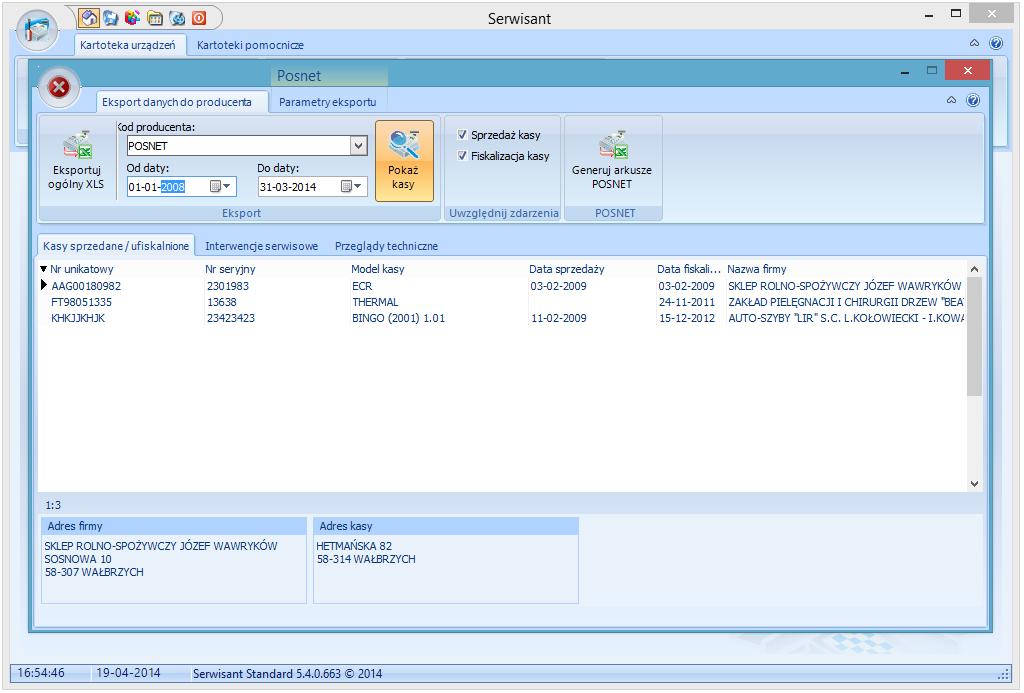Click the 19-04-2014 date in status bar

[129, 673]
